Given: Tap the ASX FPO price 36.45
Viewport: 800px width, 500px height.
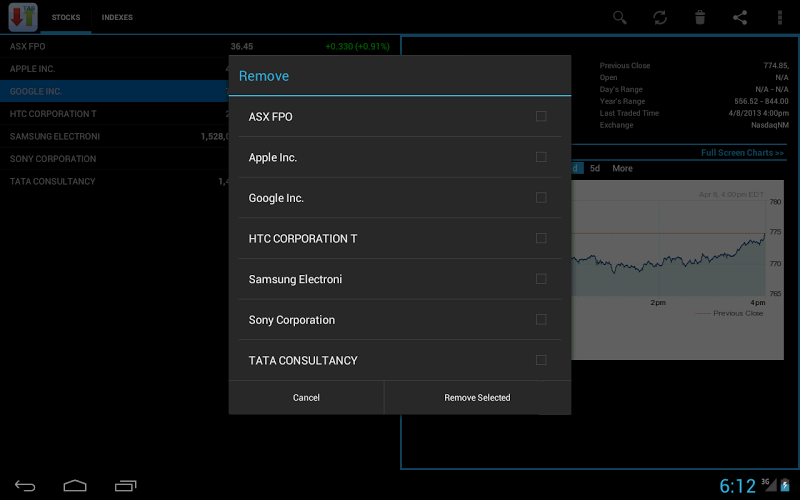Looking at the screenshot, I should [x=241, y=46].
